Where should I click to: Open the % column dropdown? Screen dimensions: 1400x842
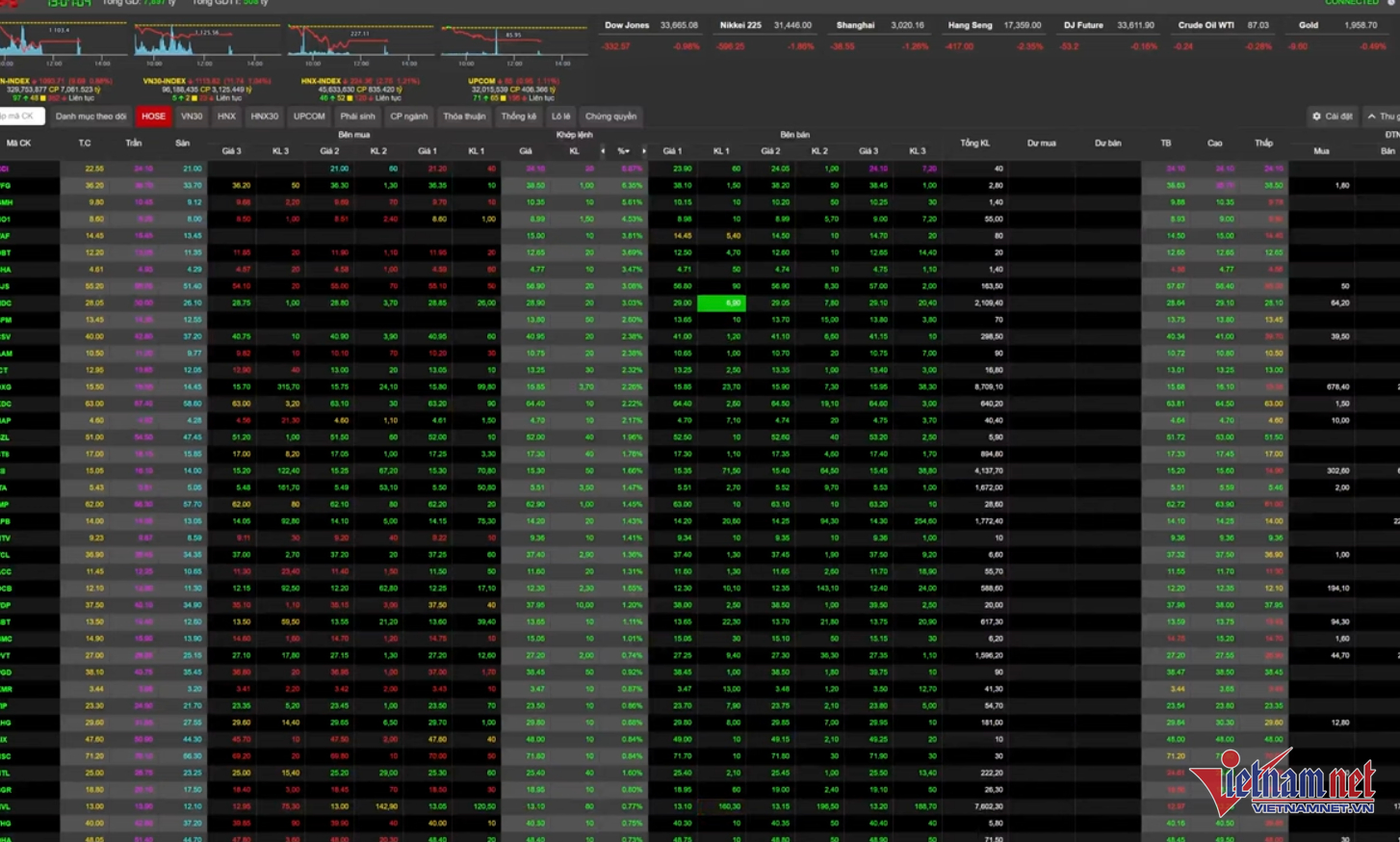[x=623, y=151]
